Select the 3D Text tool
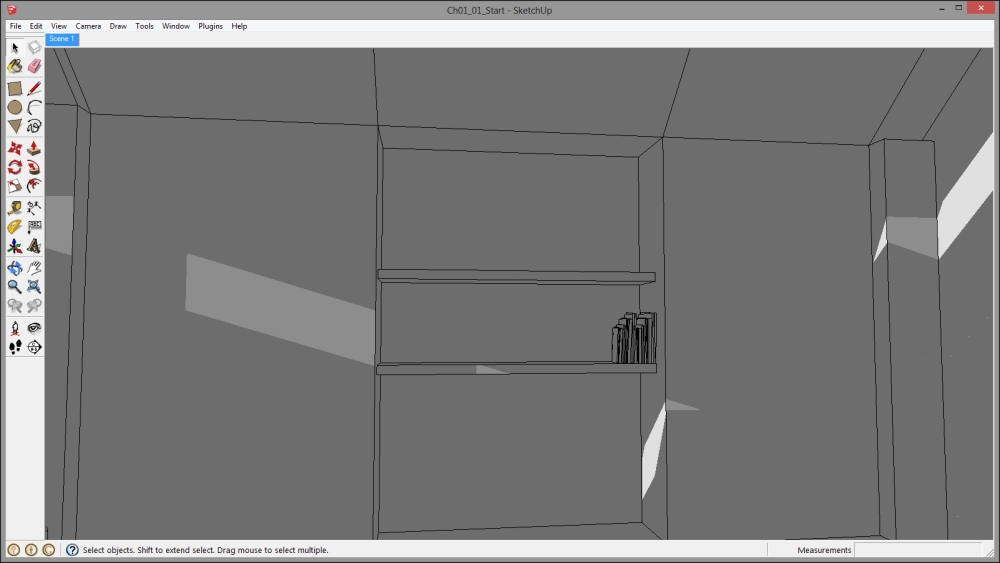1000x563 pixels. coord(34,246)
